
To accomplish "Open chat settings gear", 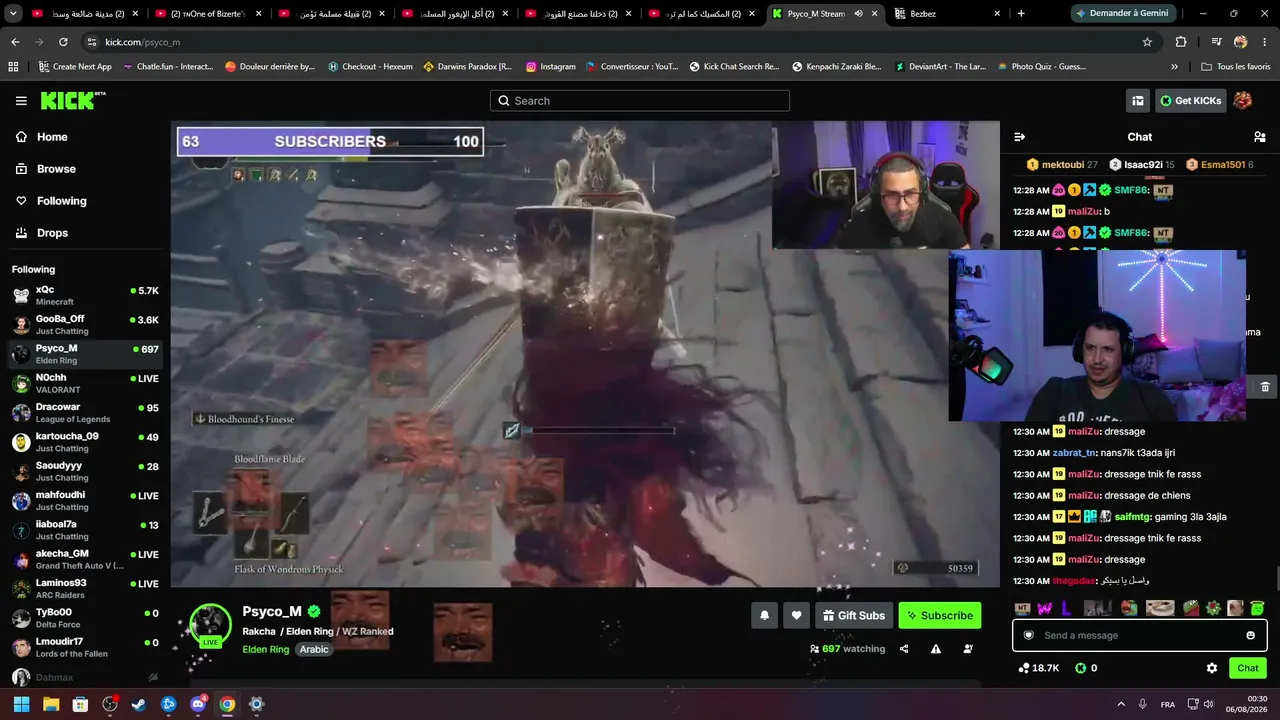I will point(1212,668).
